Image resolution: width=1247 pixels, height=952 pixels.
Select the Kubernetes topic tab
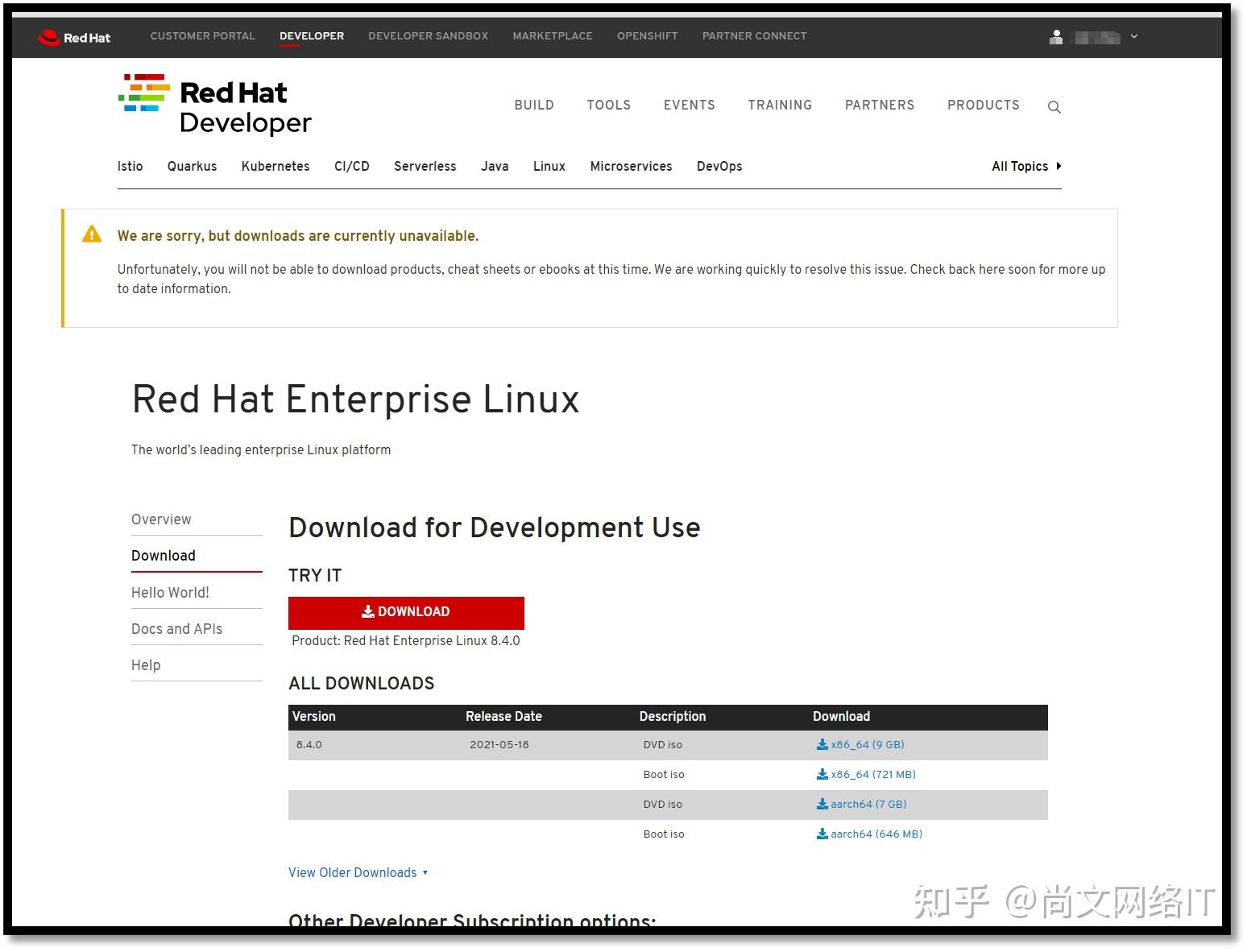coord(275,166)
